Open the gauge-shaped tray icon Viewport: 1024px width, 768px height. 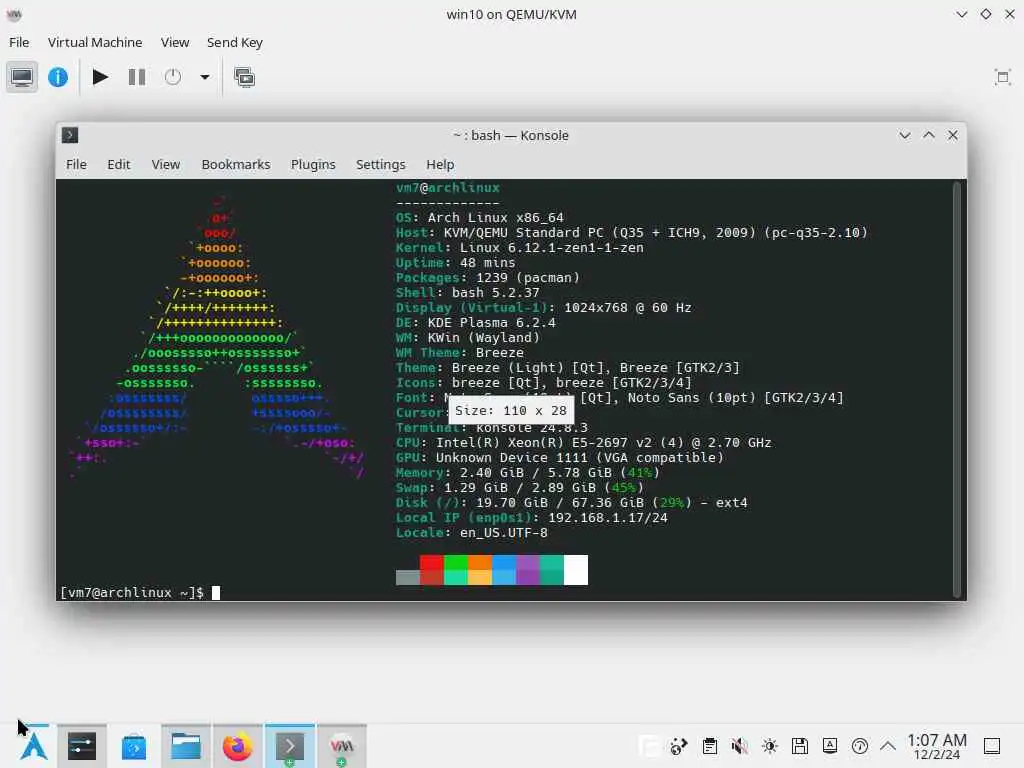pos(860,746)
